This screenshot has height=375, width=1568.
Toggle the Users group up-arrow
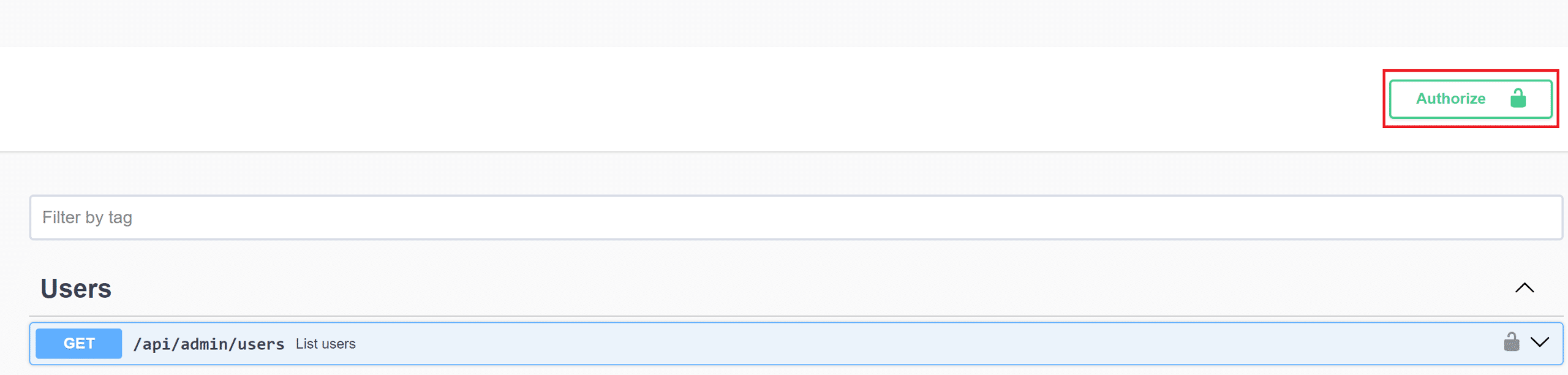click(1524, 288)
